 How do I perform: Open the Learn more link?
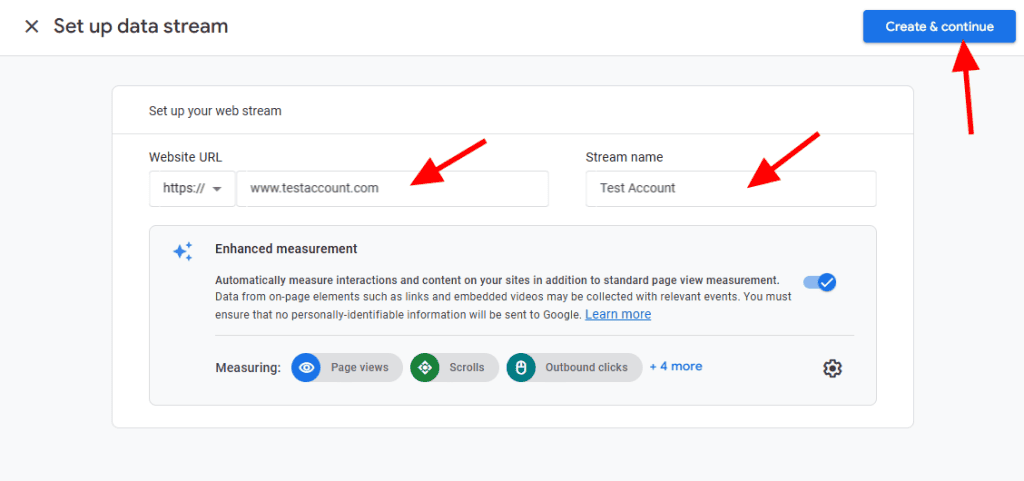[x=618, y=314]
